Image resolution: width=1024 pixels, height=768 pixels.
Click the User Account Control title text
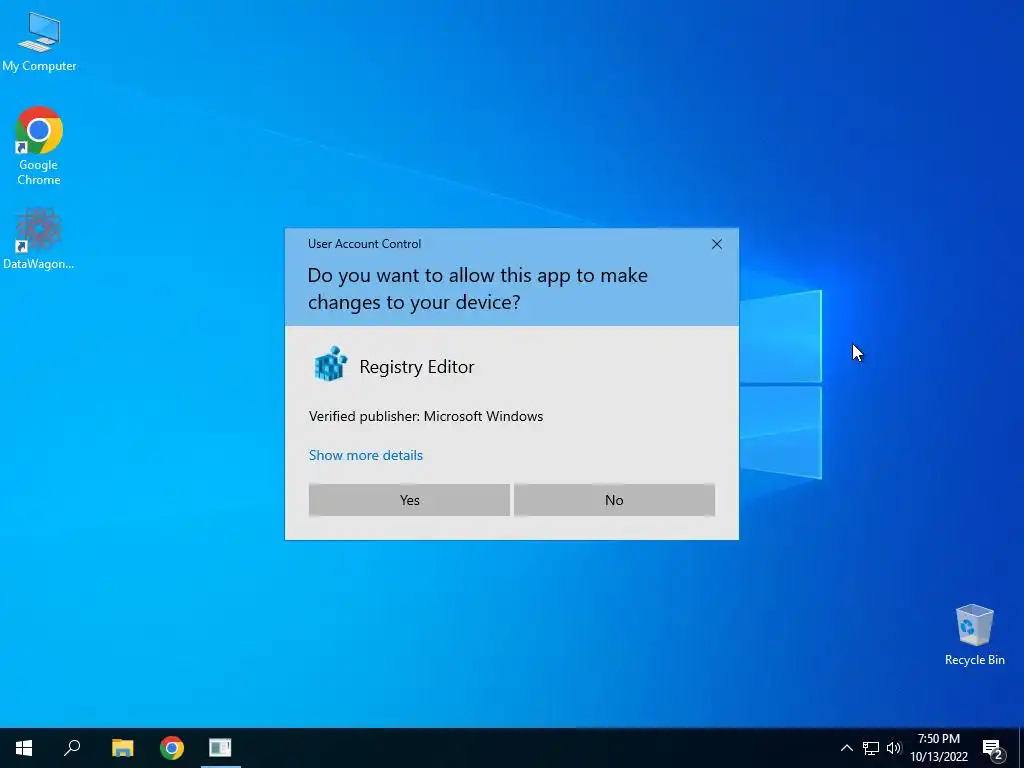[364, 244]
